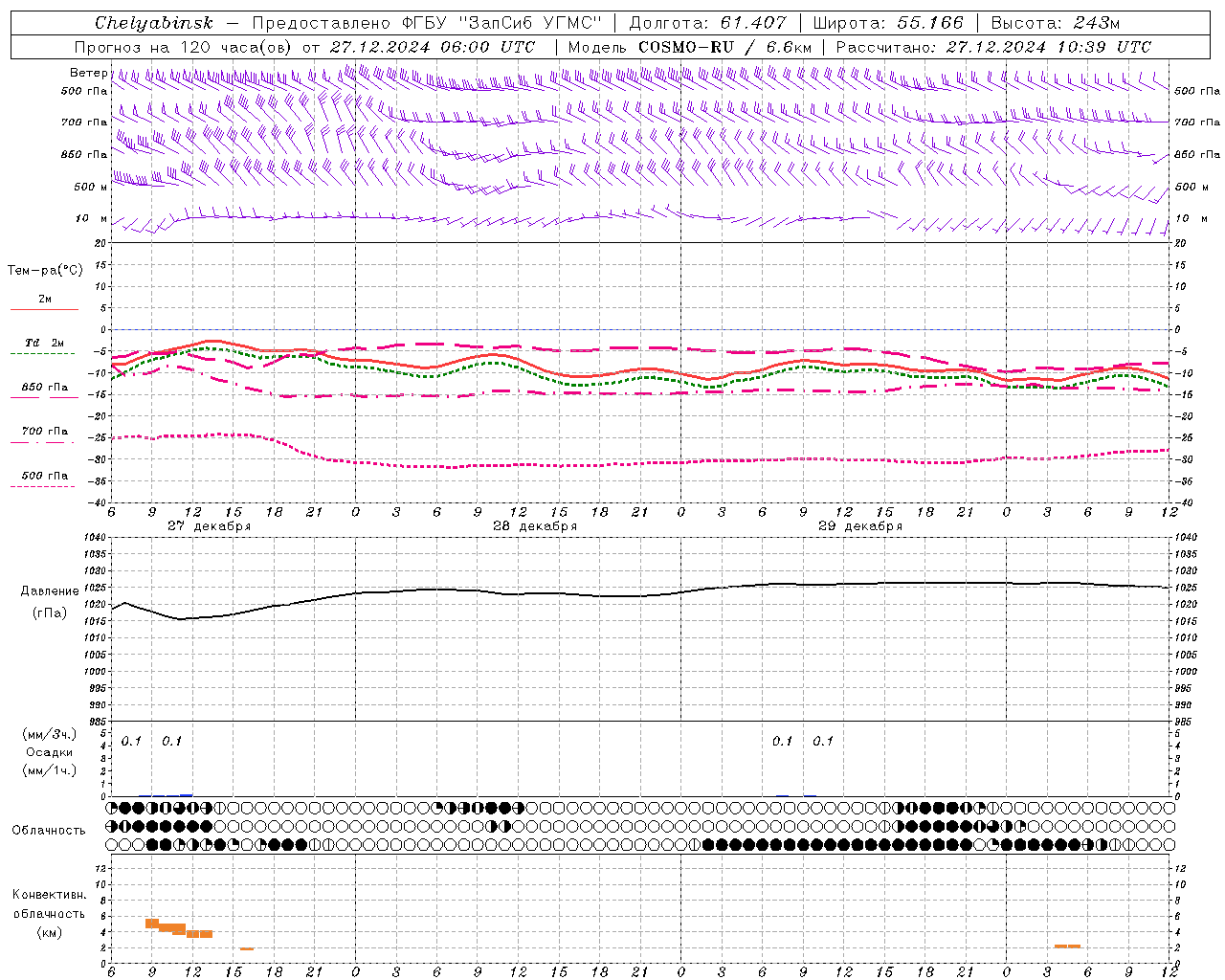This screenshot has height=980, width=1225.
Task: Click the 'Предоставлено ФГБУ "ЗапСиб УГМС"' provider text
Action: pyautogui.click(x=427, y=23)
